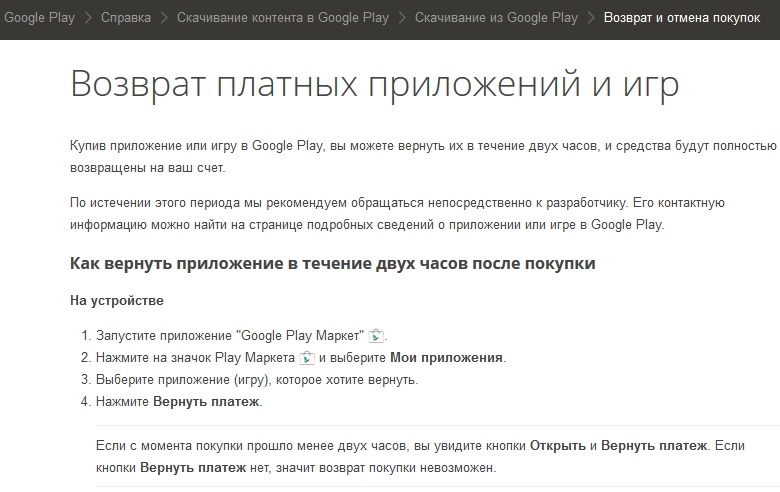
Task: Click bold word Открыть in the note
Action: coord(558,445)
